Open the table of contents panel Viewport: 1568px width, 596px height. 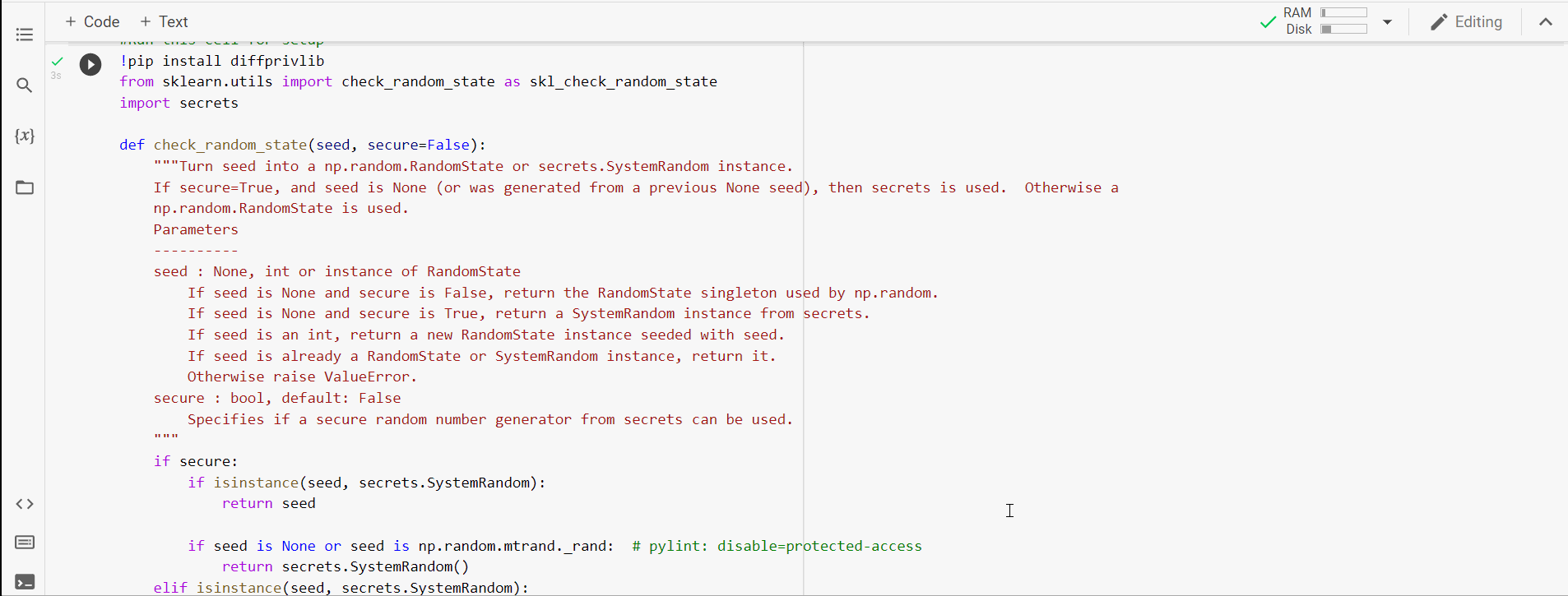pyautogui.click(x=25, y=35)
